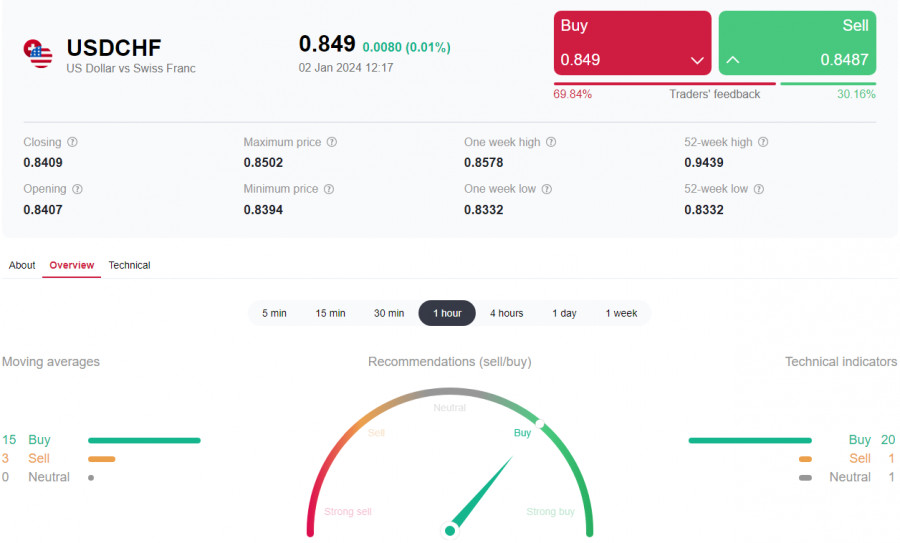Click the Technical indicators heading

841,362
